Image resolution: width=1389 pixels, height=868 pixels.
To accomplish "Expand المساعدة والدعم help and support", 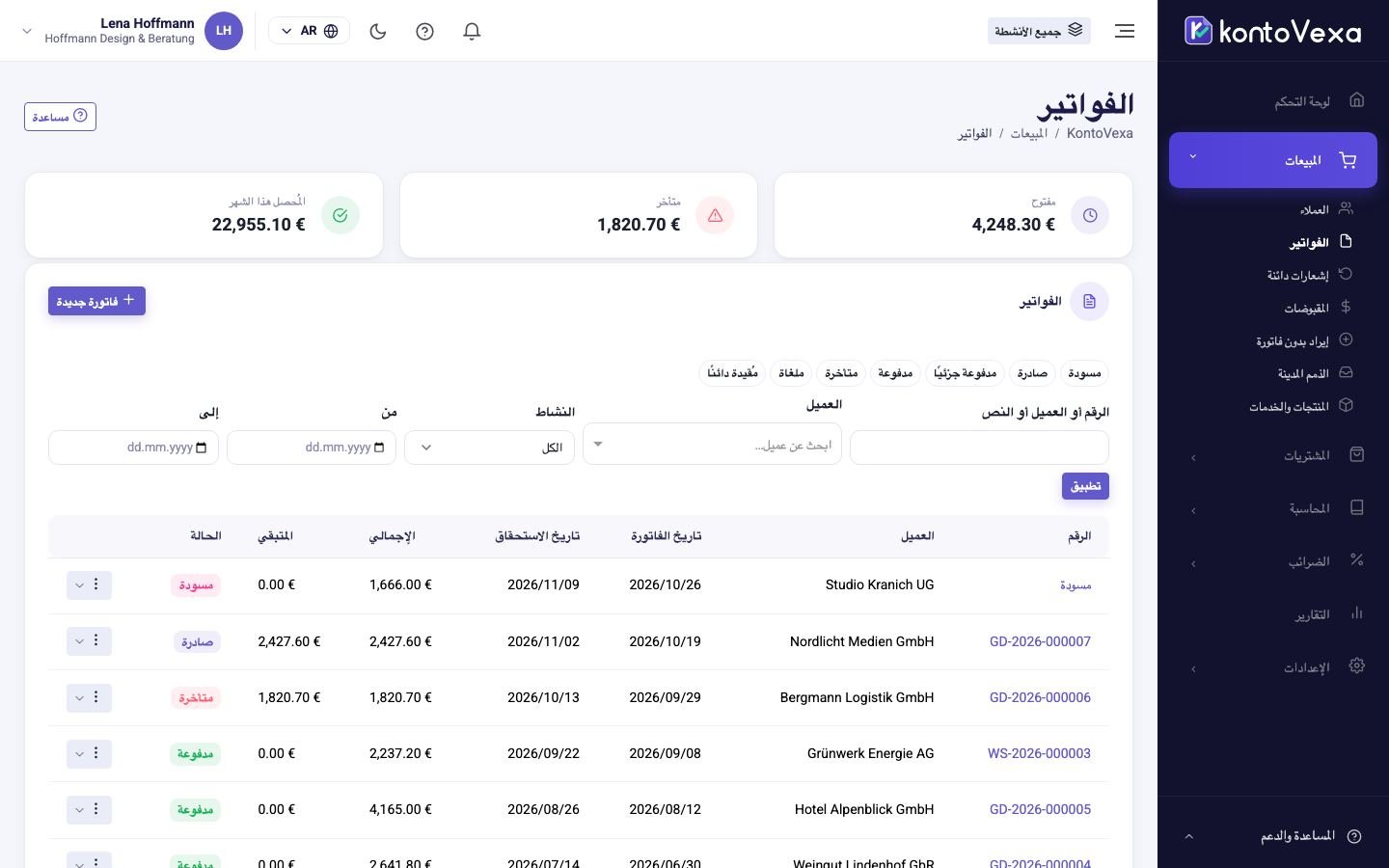I will [1273, 836].
